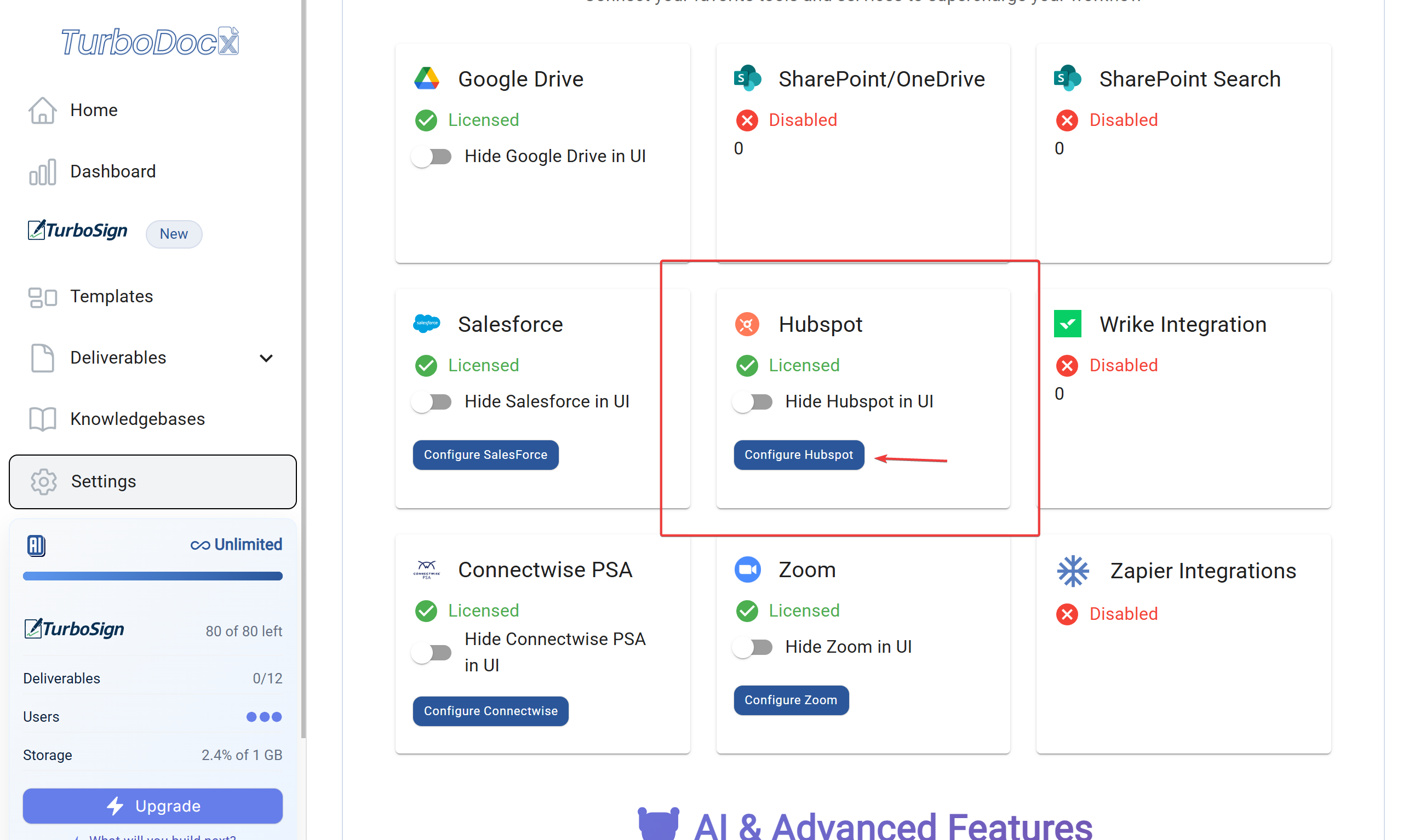Click the Wrike green checkmark logo

[1067, 324]
